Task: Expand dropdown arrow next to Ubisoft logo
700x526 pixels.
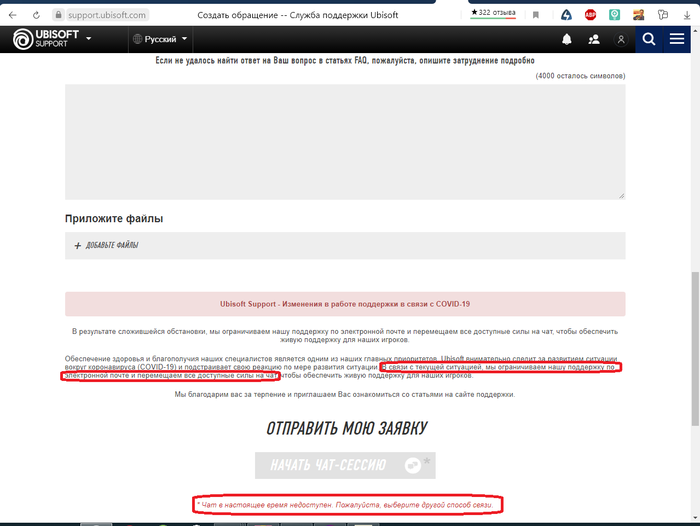Action: [x=89, y=39]
